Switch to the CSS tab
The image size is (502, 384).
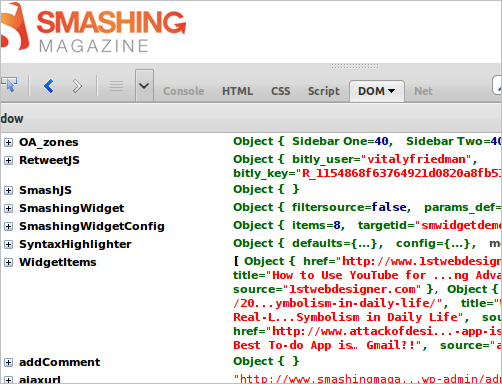pyautogui.click(x=281, y=91)
